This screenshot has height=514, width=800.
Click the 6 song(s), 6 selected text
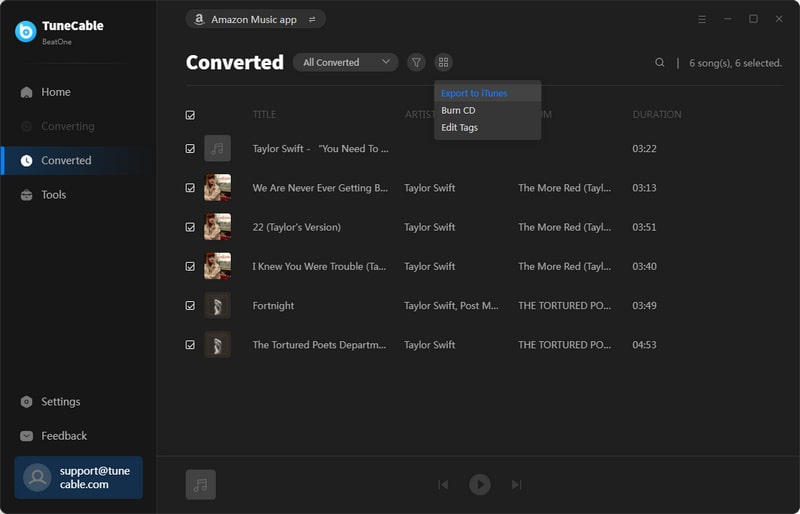coord(735,63)
